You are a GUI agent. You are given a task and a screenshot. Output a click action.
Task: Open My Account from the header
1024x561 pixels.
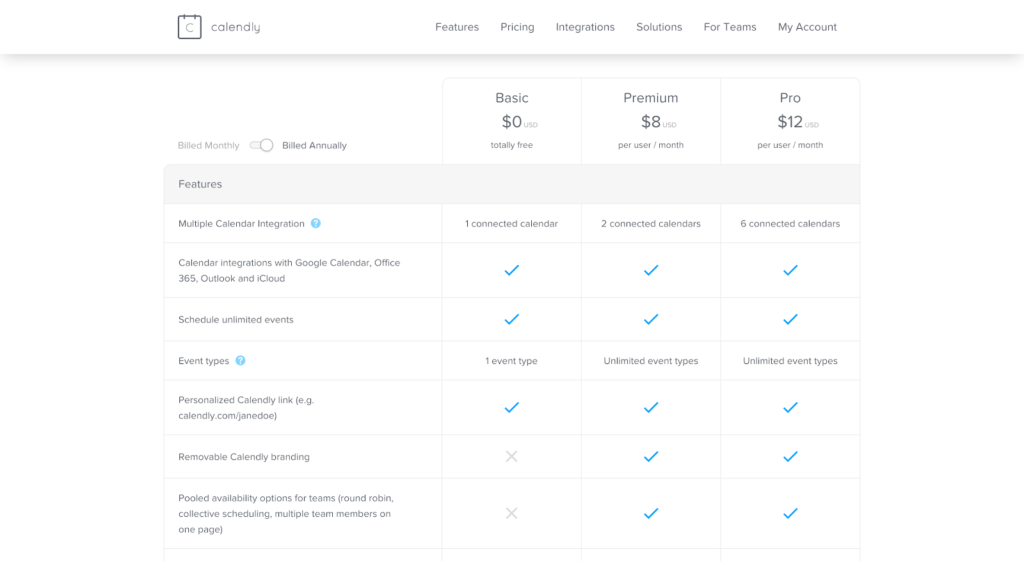click(x=807, y=27)
